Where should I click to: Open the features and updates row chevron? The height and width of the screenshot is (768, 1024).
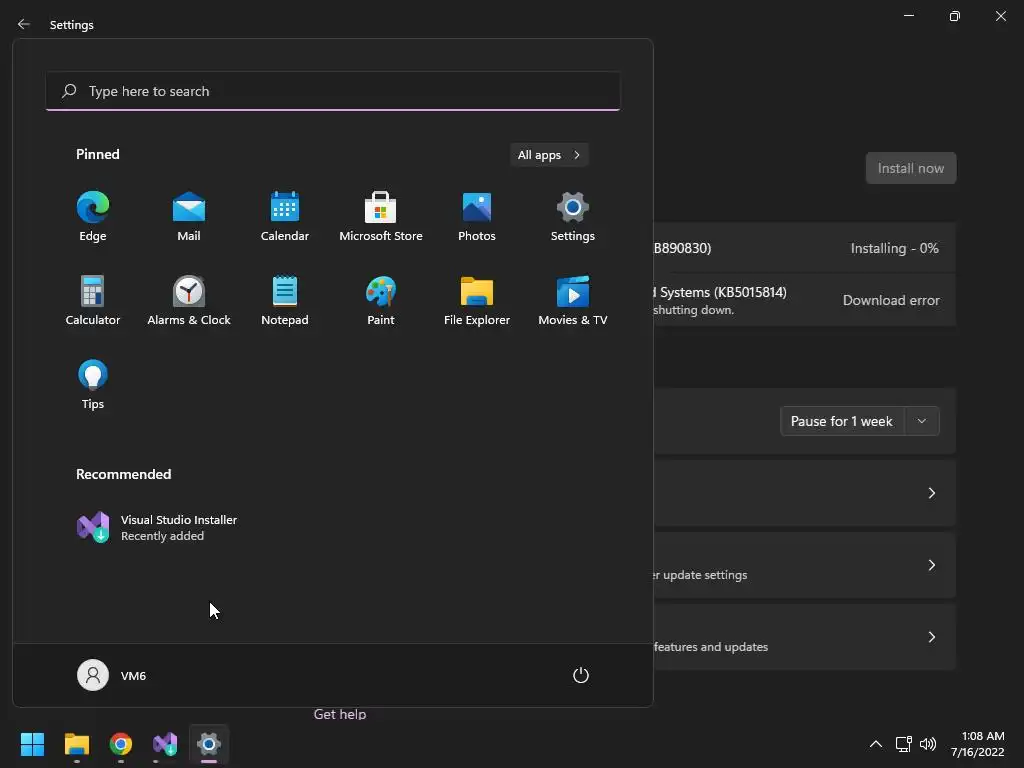[931, 637]
